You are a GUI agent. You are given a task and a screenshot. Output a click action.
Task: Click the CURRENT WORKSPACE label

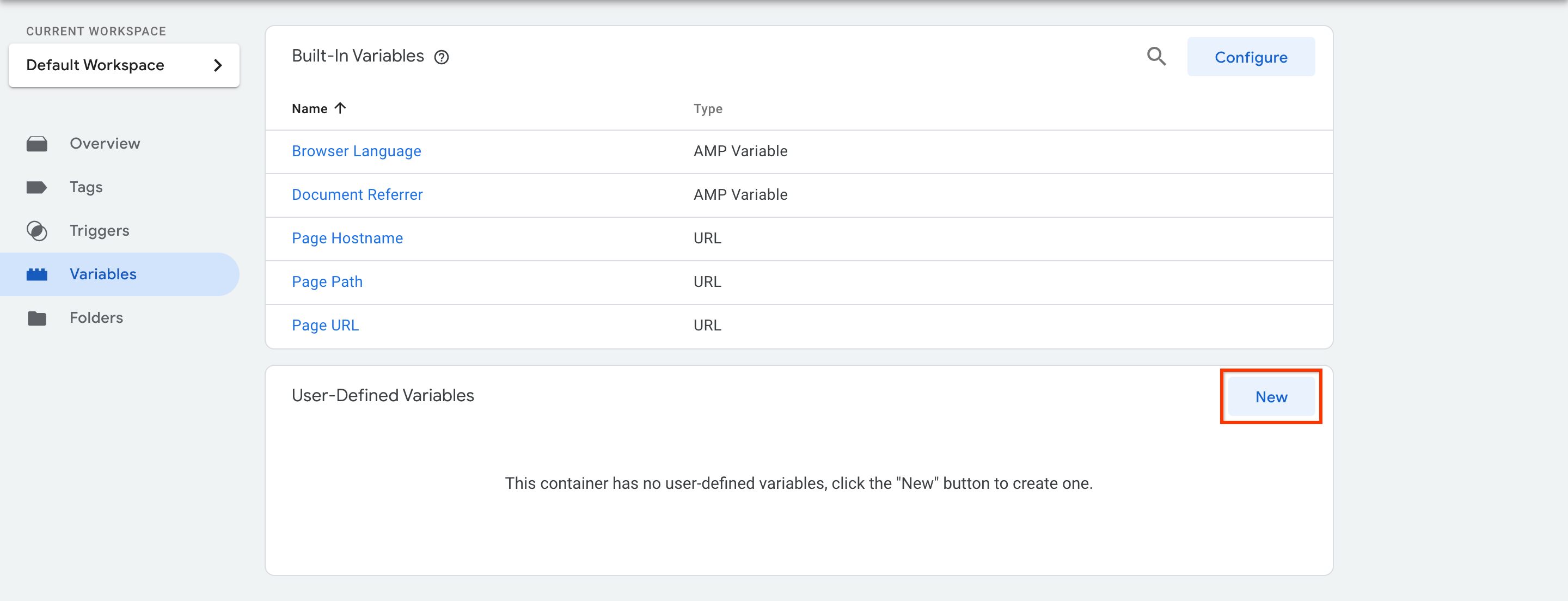(96, 31)
